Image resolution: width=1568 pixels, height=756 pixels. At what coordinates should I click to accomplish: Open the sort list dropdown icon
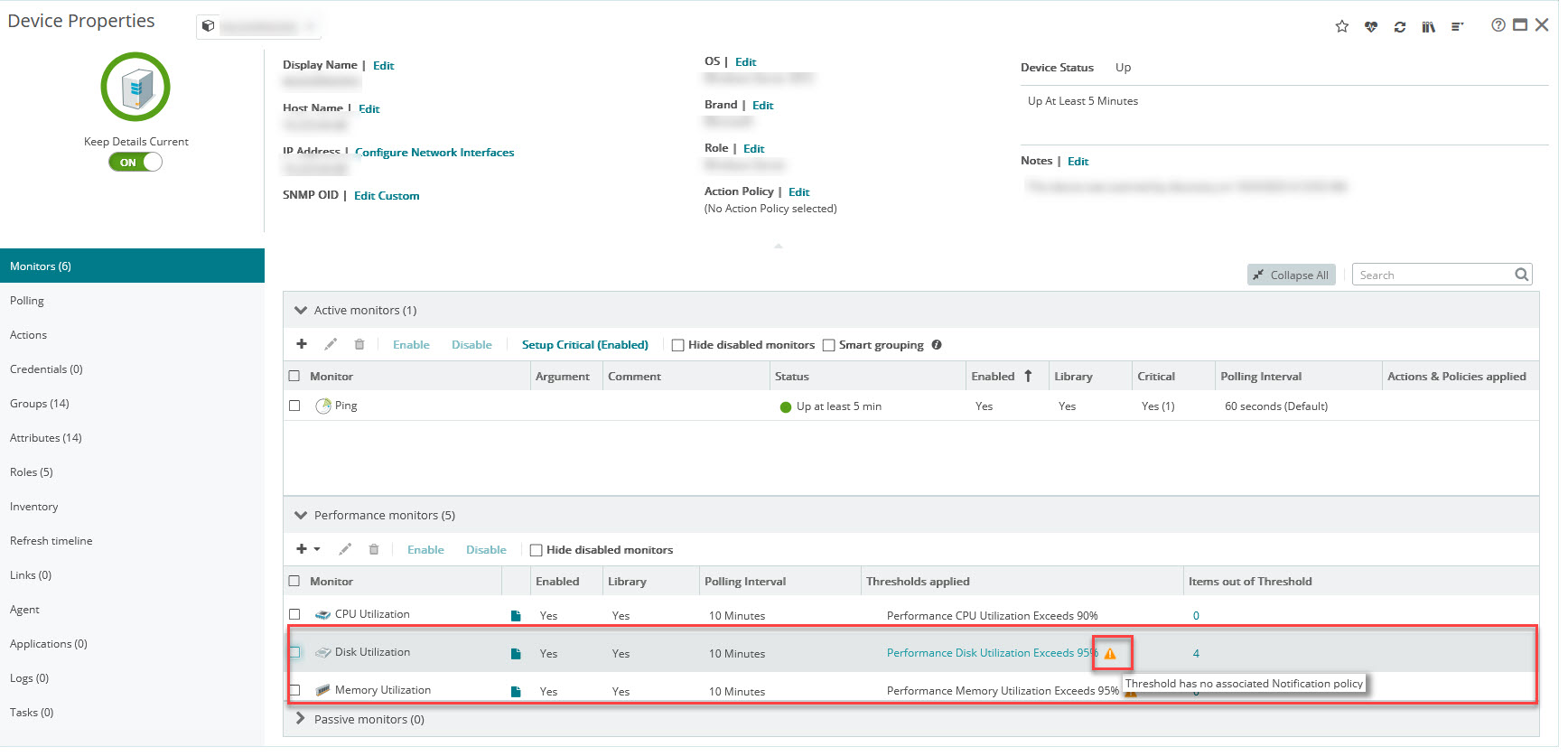1457,26
